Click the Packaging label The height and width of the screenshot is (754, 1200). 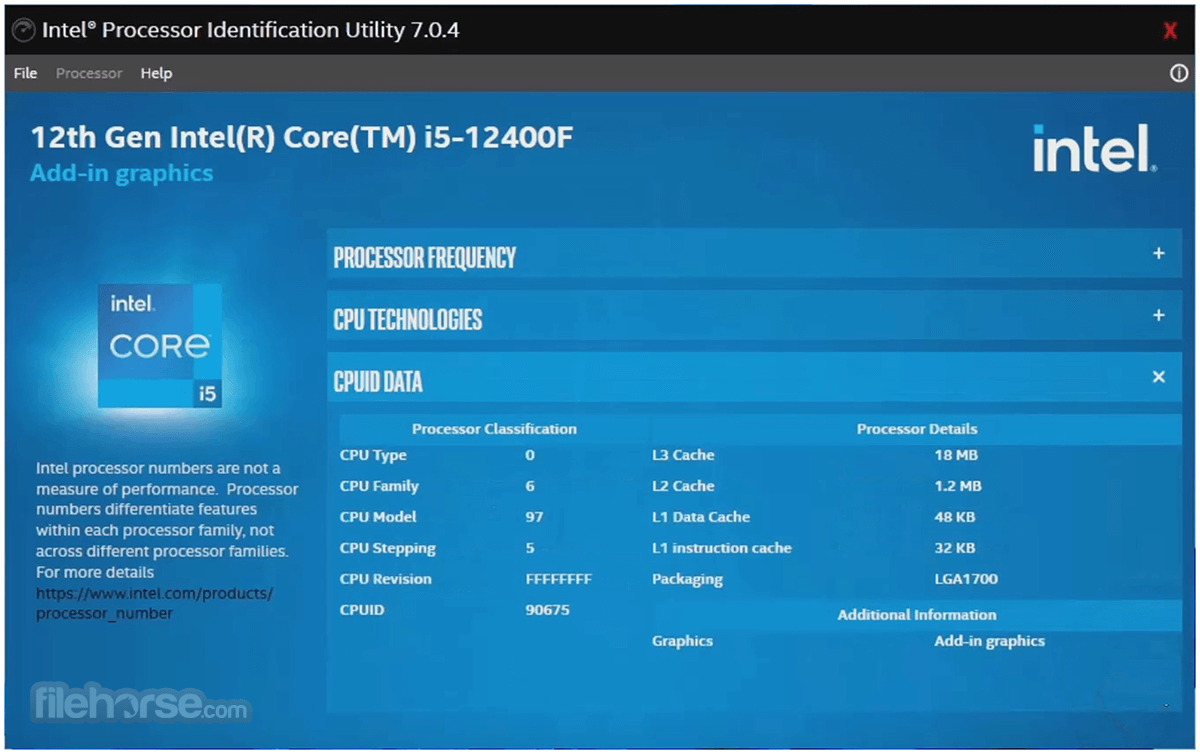pos(687,580)
